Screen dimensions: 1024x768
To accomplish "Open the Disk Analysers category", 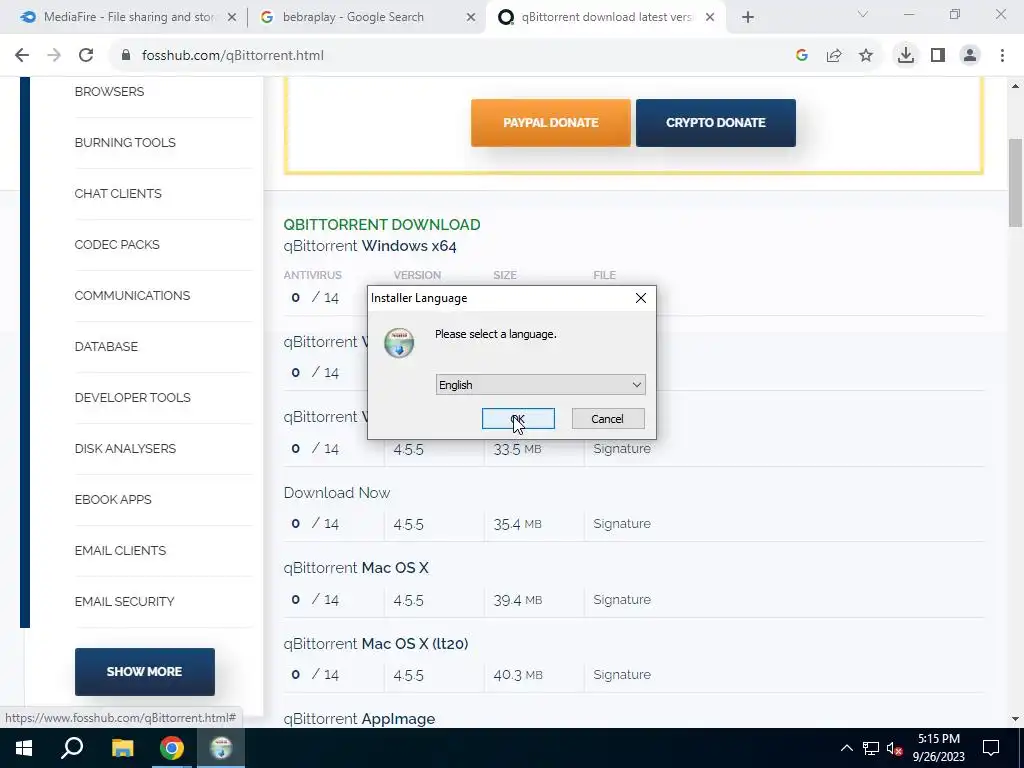I will (x=125, y=448).
